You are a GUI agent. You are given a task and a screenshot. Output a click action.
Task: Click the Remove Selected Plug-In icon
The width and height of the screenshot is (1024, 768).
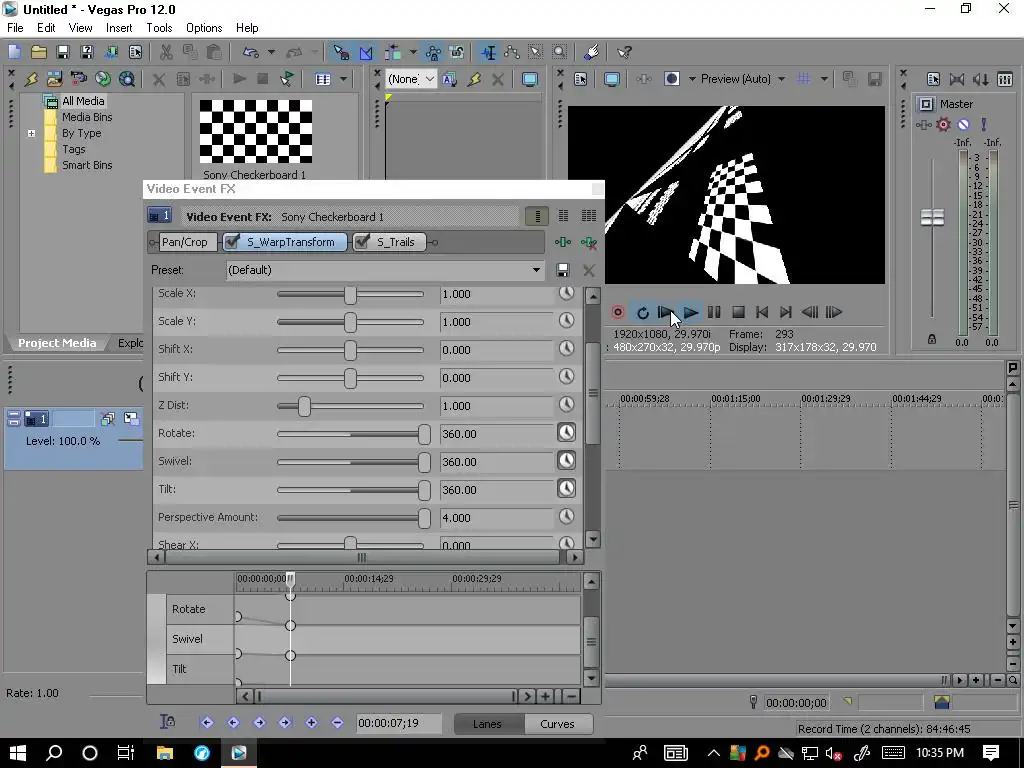point(588,242)
